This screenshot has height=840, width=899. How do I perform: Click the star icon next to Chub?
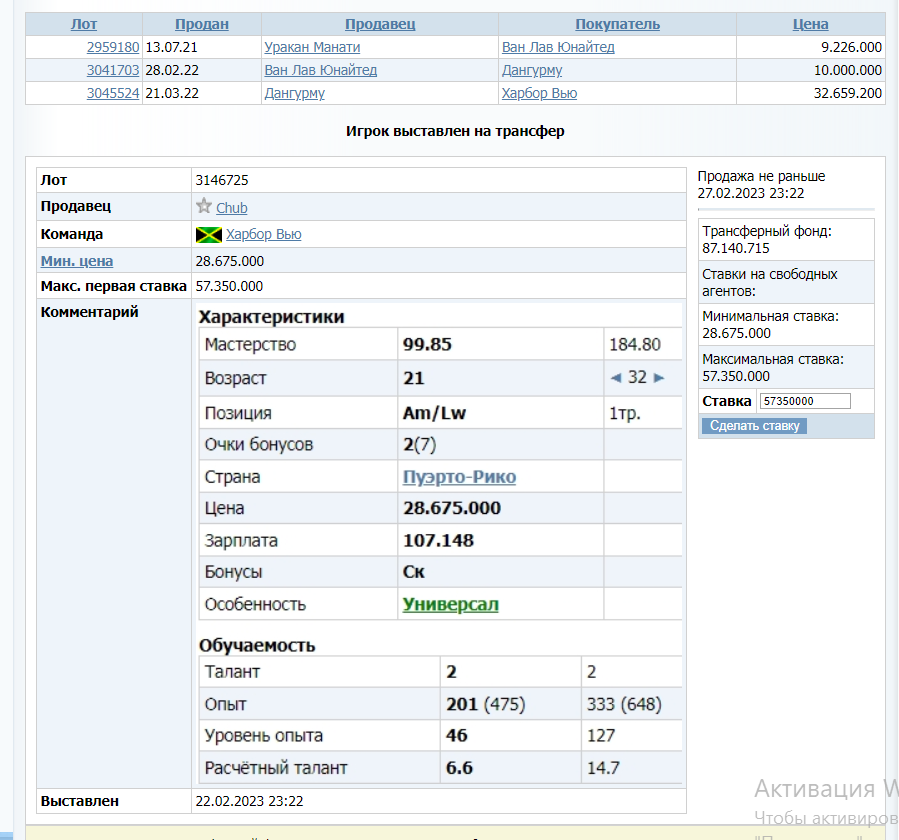[204, 206]
